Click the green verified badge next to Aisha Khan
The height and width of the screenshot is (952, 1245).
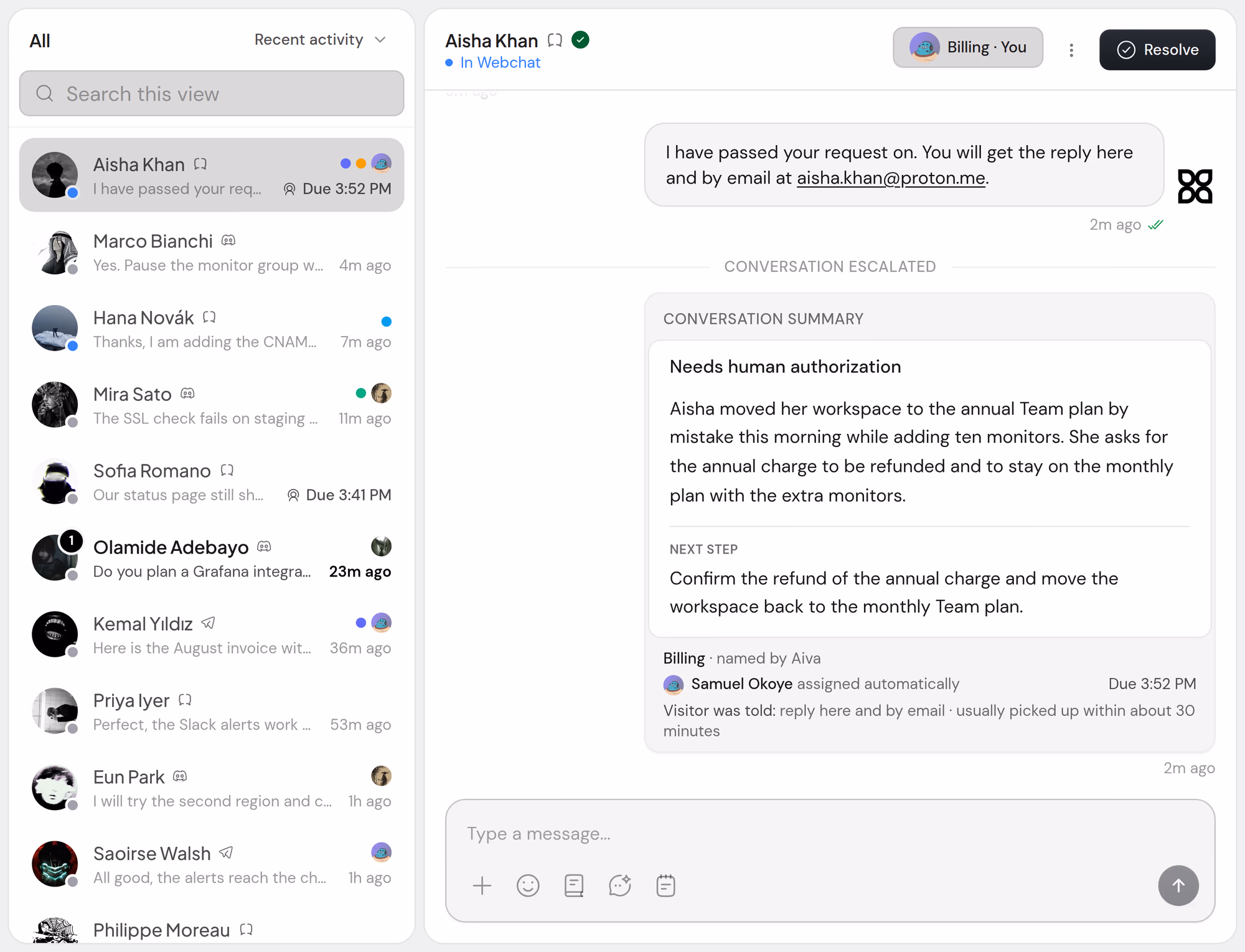pos(580,40)
